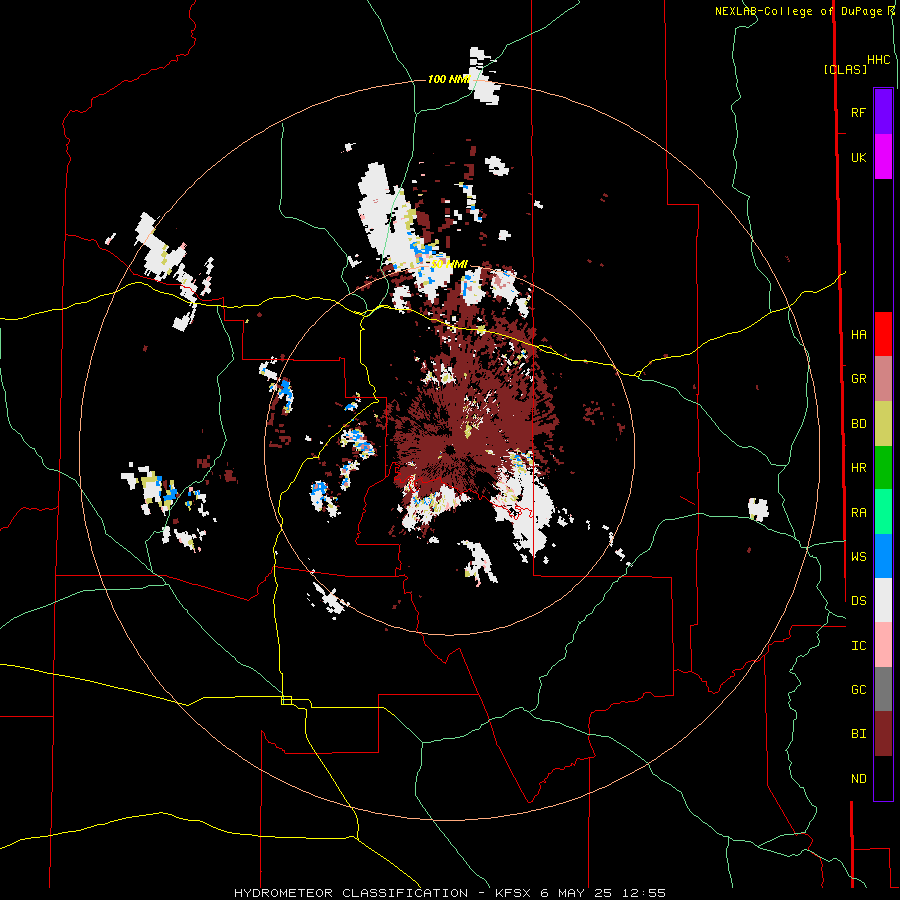Click the RF purple legend swatch

(x=883, y=112)
